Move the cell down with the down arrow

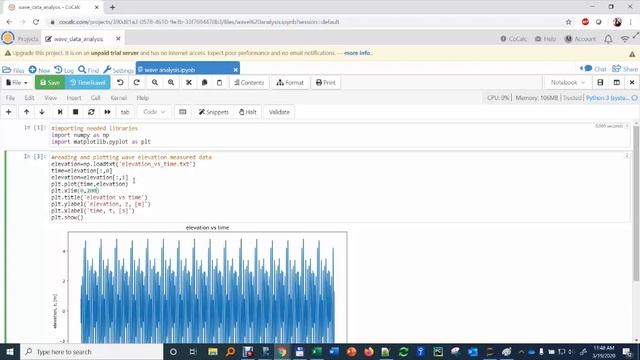click(42, 112)
